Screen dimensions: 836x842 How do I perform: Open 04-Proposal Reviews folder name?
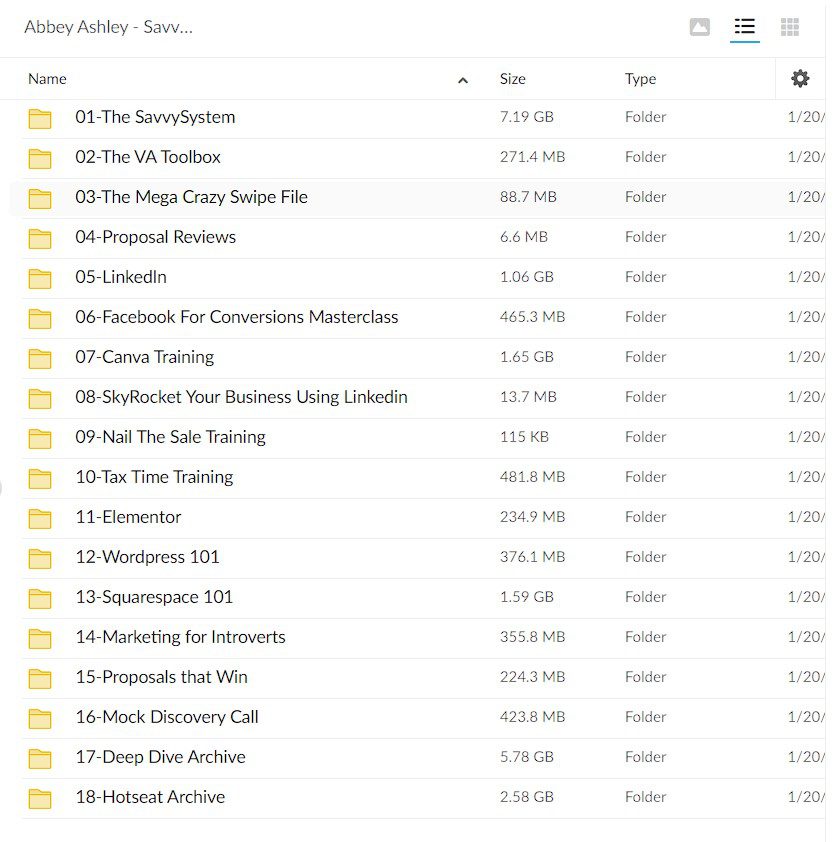(x=155, y=237)
